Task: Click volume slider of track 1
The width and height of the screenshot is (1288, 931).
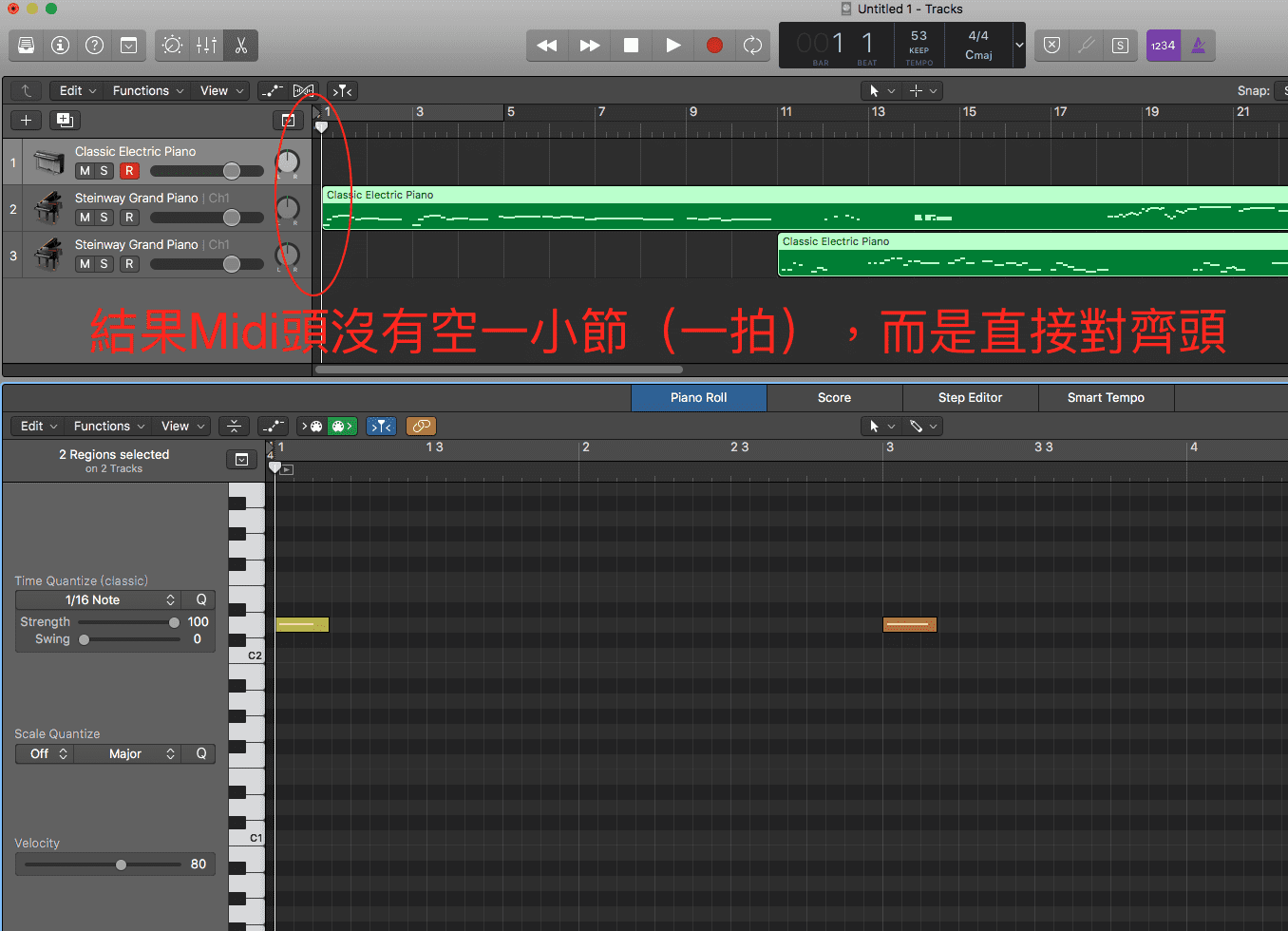Action: 207,171
